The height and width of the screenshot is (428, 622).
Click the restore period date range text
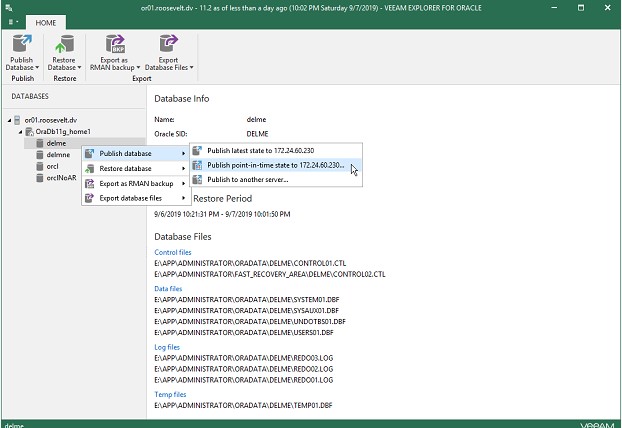tap(222, 214)
